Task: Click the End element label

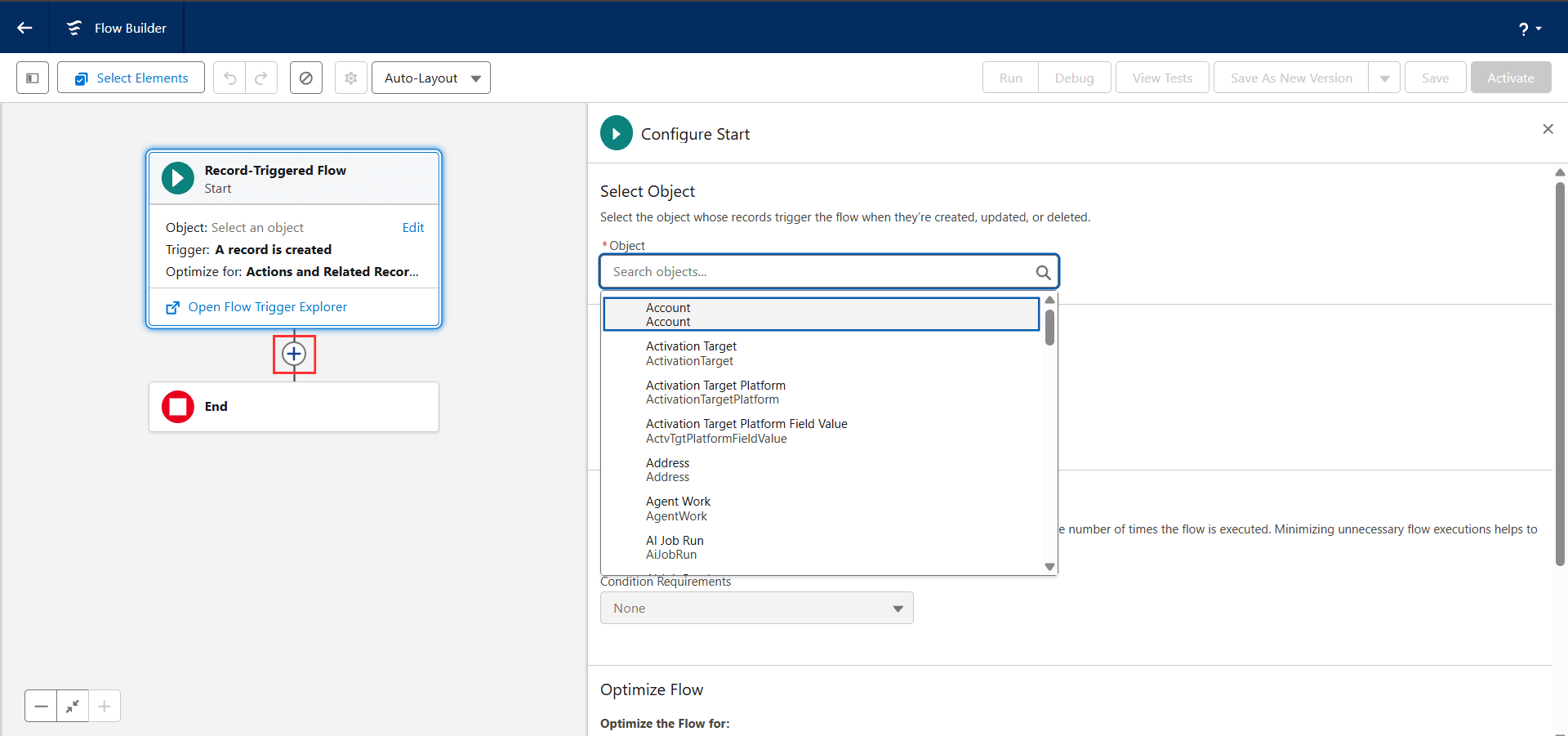Action: (x=216, y=407)
